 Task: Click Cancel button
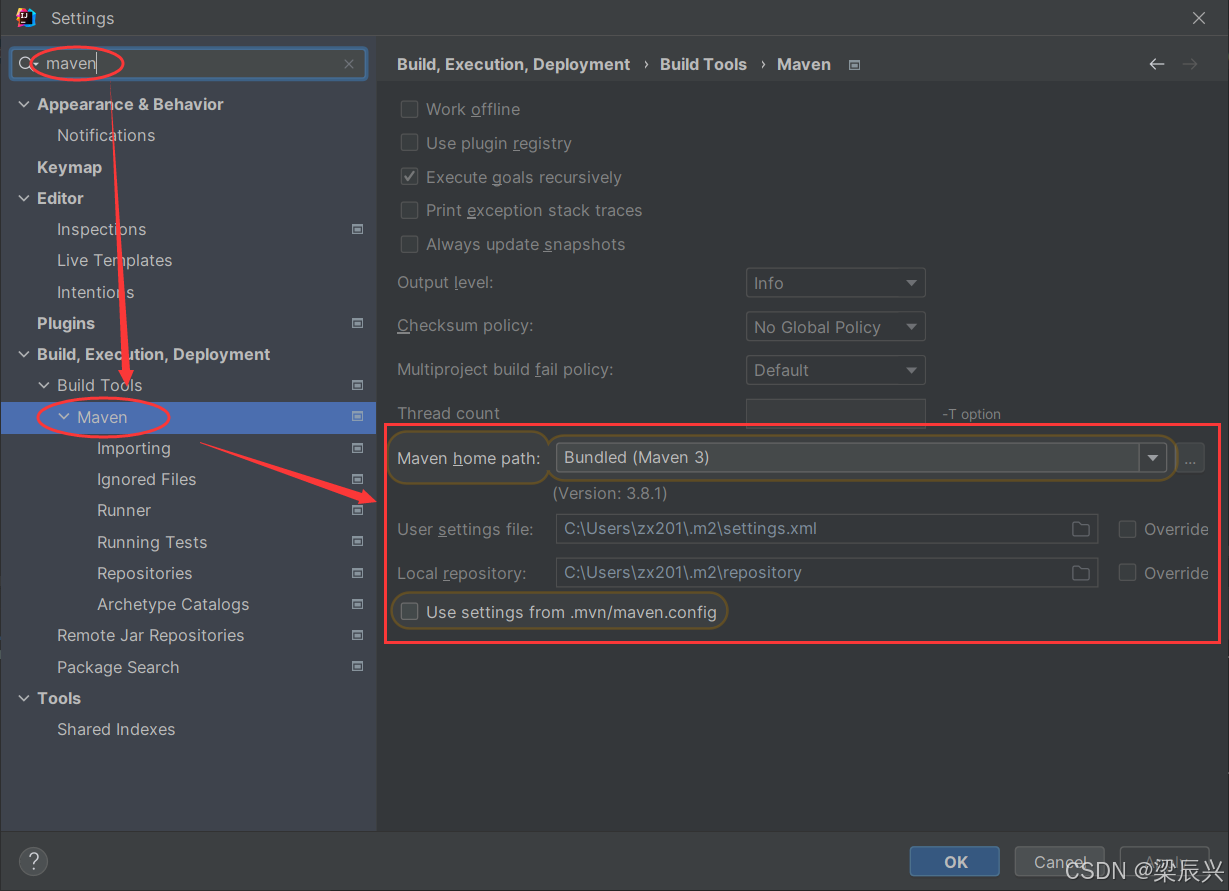pyautogui.click(x=1059, y=862)
